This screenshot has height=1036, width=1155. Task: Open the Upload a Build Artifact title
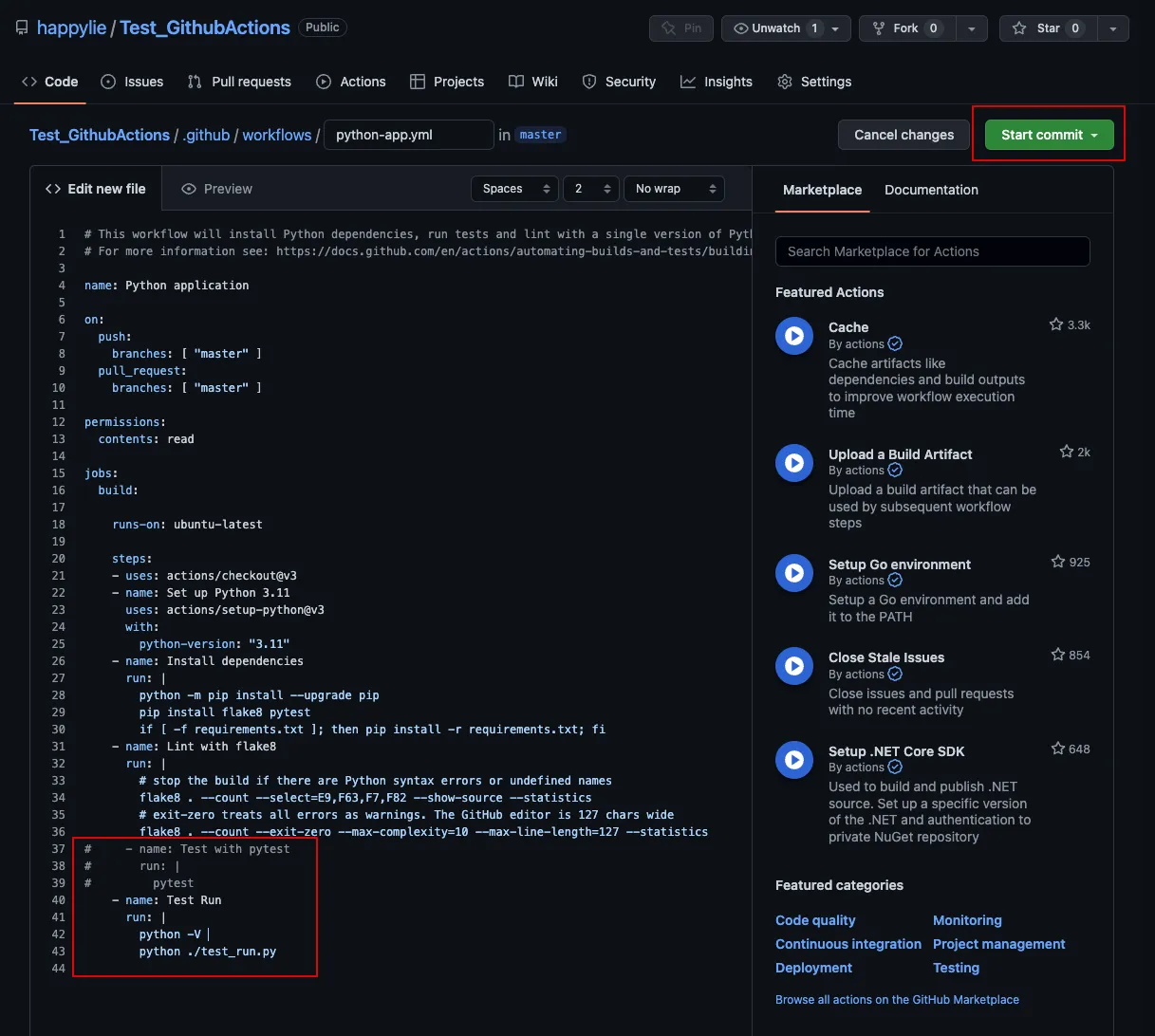(900, 454)
